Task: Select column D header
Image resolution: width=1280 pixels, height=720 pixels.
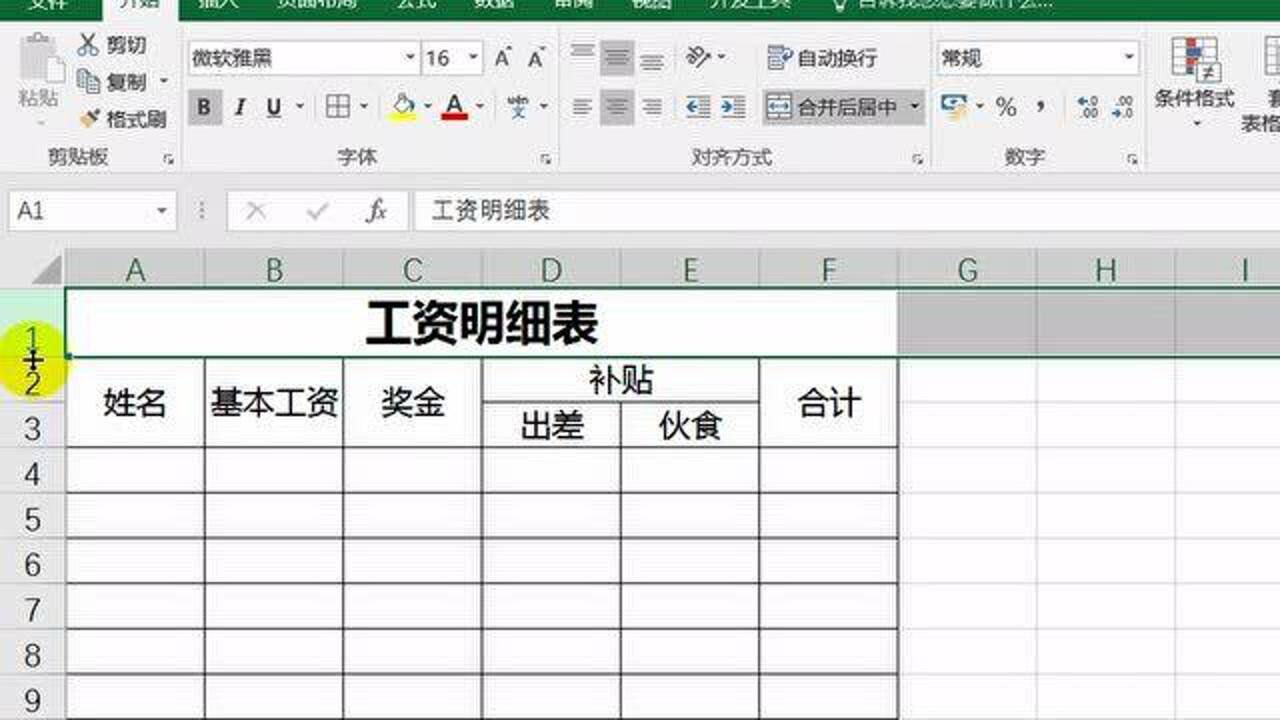Action: coord(551,270)
